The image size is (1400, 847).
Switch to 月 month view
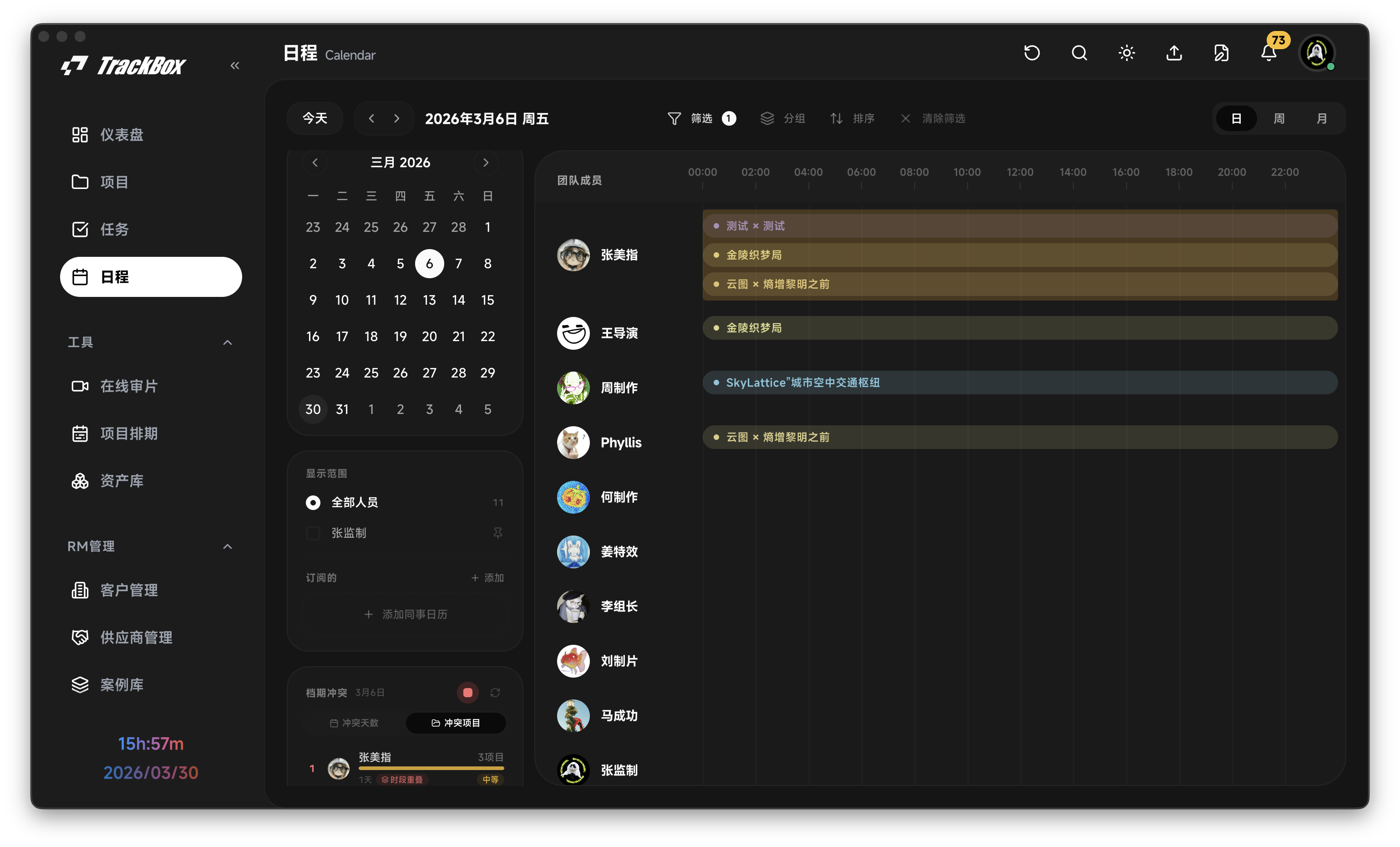pos(1322,118)
